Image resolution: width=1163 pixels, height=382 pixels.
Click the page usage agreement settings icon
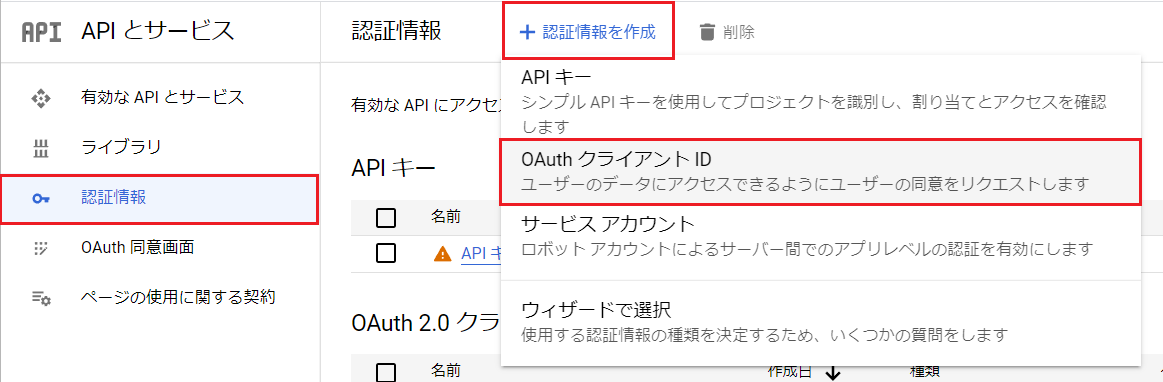(x=41, y=298)
